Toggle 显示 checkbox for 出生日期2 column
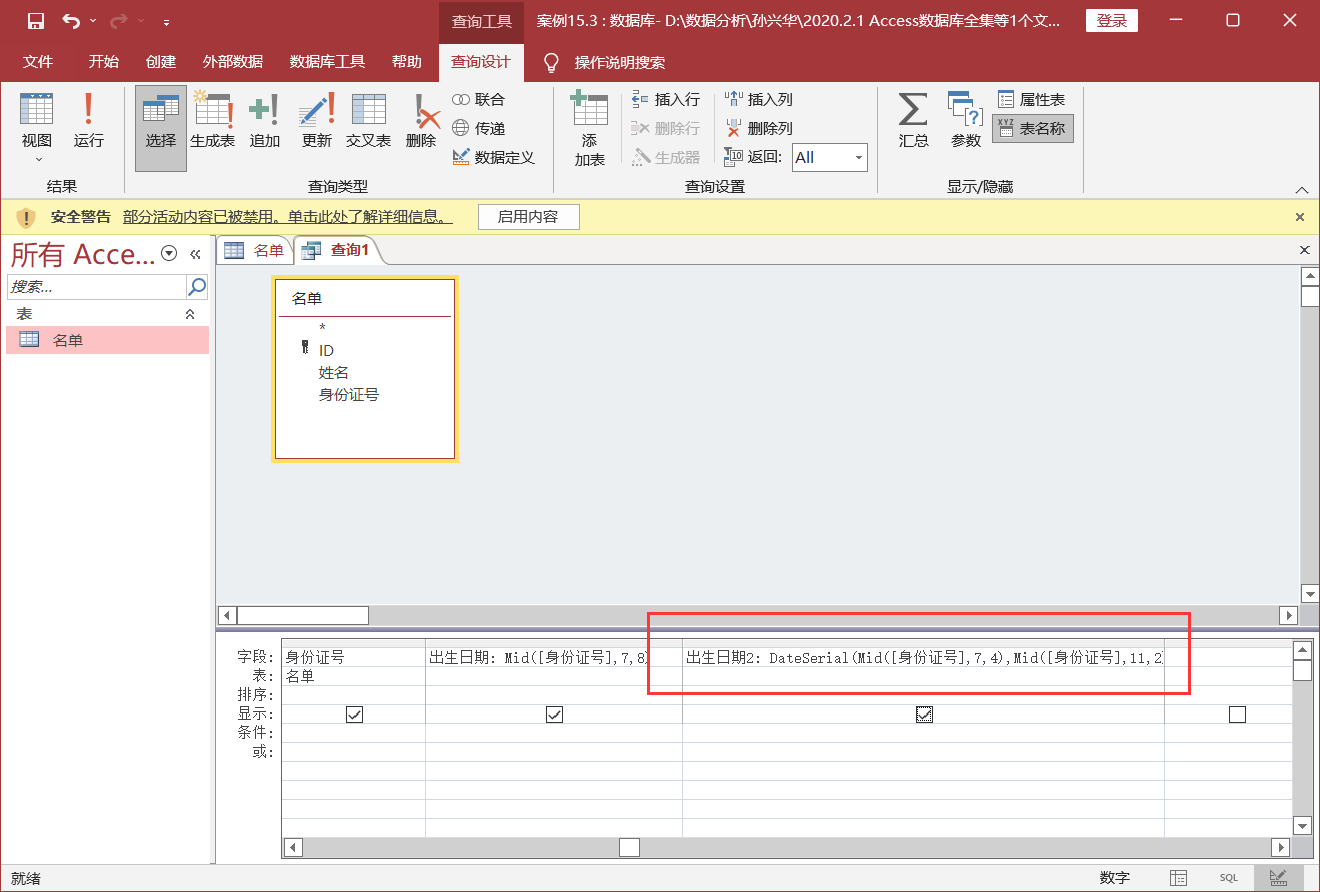 (924, 714)
